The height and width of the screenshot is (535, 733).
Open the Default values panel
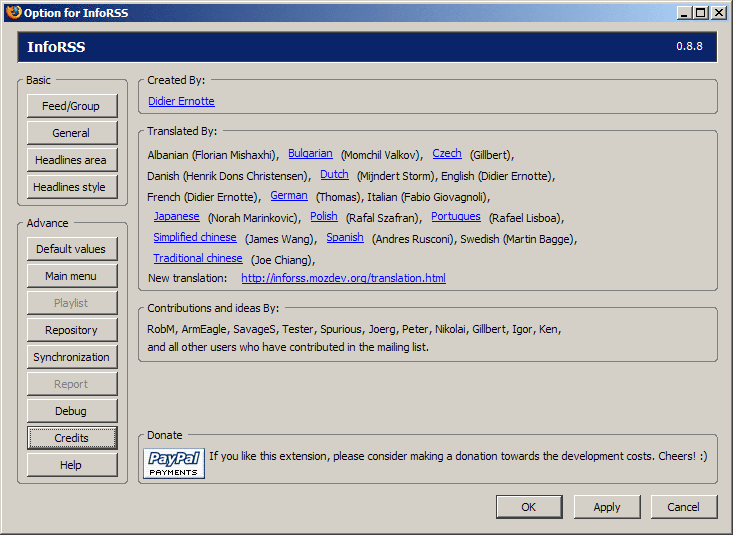click(72, 249)
